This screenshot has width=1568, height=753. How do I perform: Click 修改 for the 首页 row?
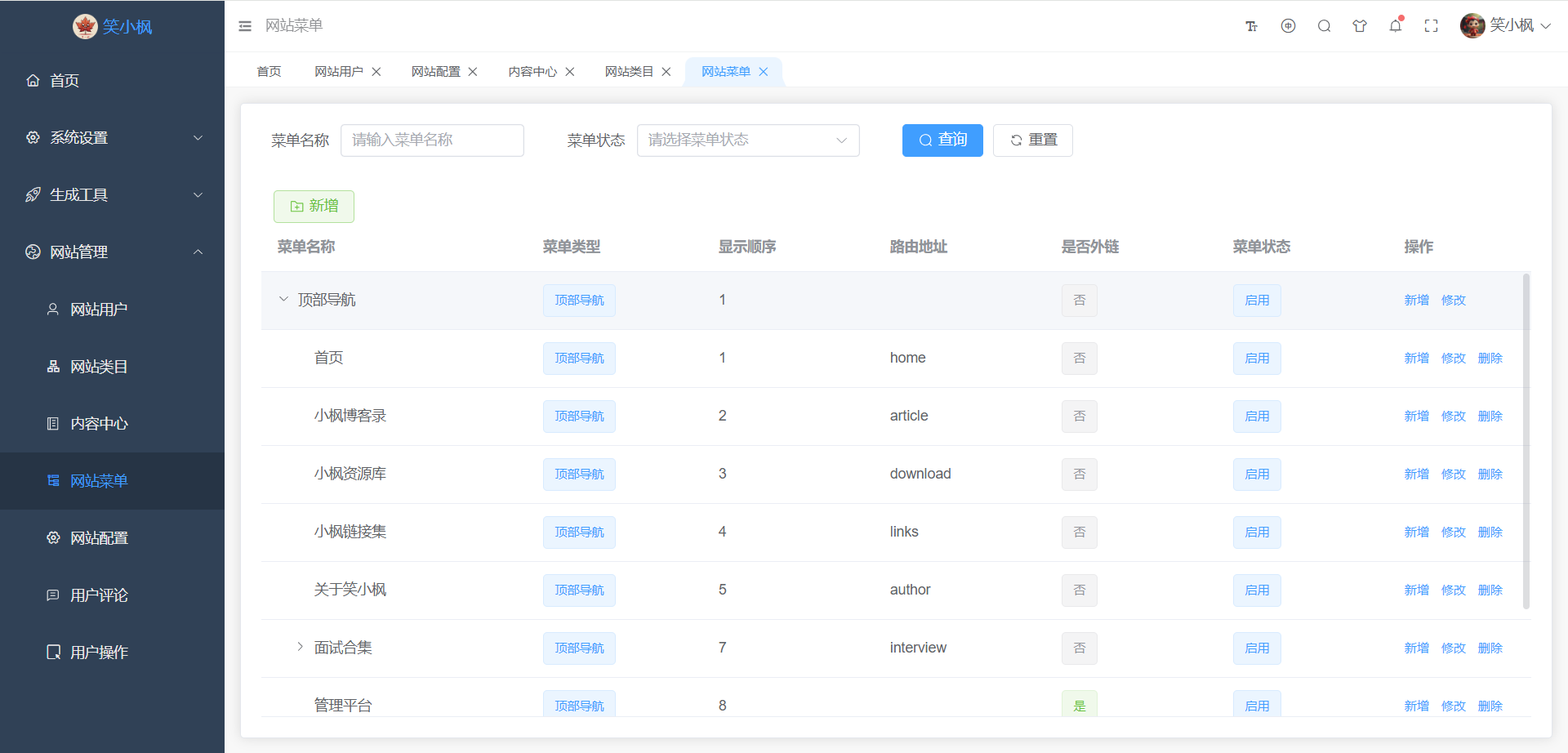pos(1454,359)
